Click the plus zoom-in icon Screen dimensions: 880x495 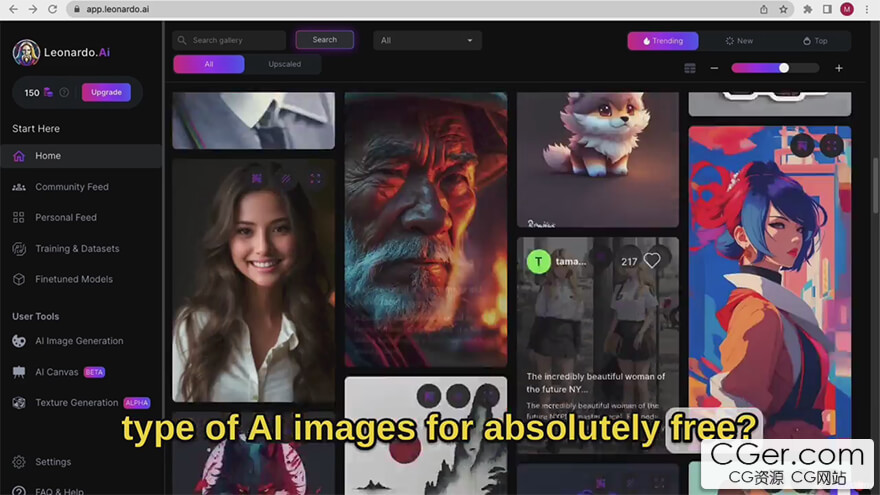pyautogui.click(x=838, y=68)
